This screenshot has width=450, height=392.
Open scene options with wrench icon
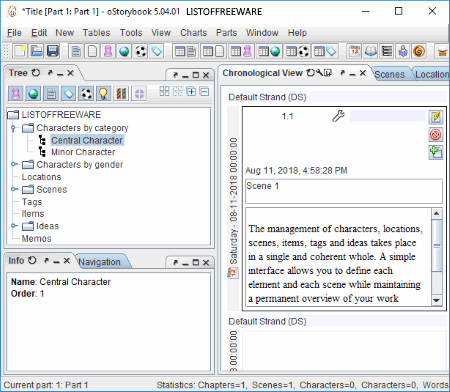338,116
